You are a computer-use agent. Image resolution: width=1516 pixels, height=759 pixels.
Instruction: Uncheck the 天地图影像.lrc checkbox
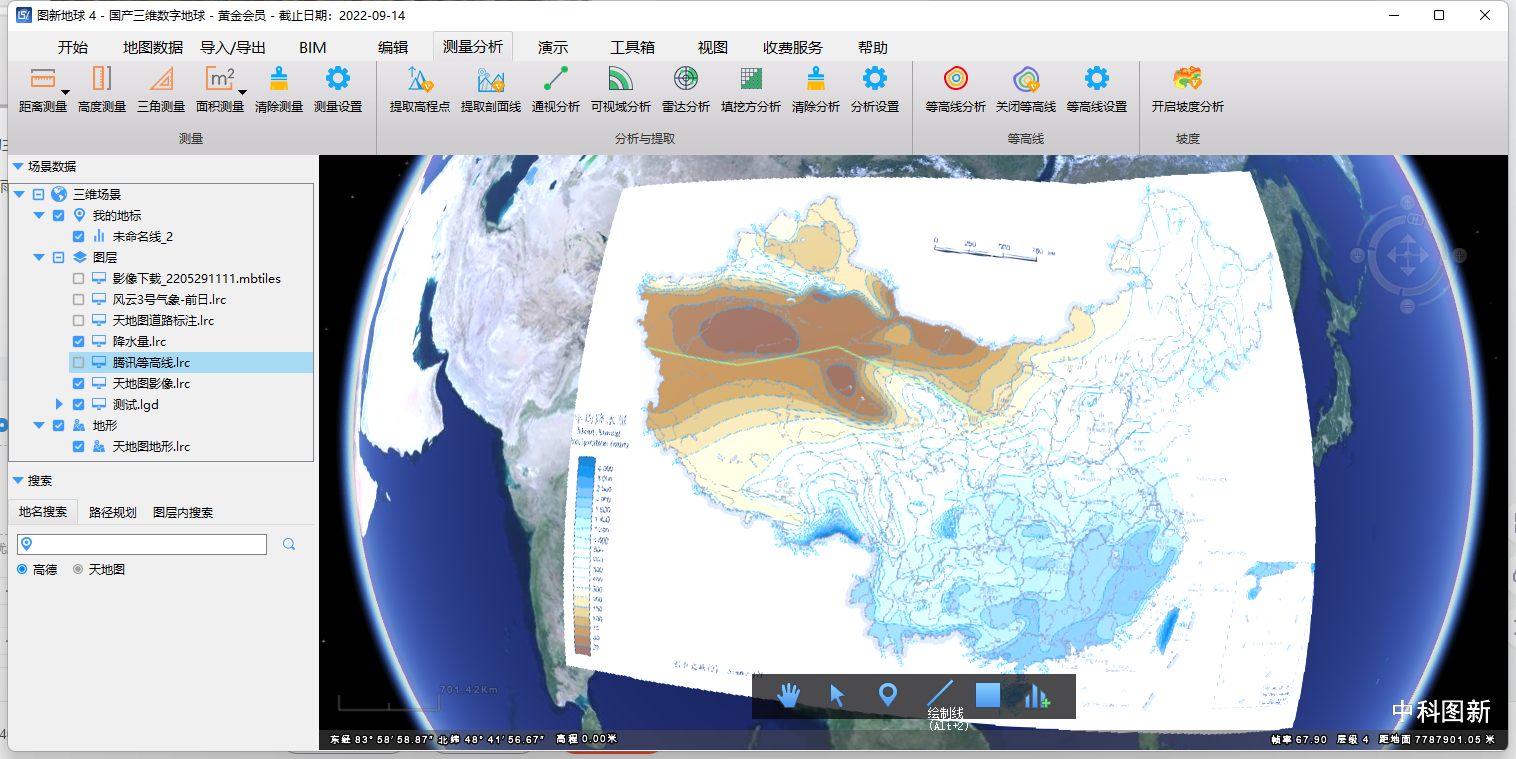tap(79, 383)
